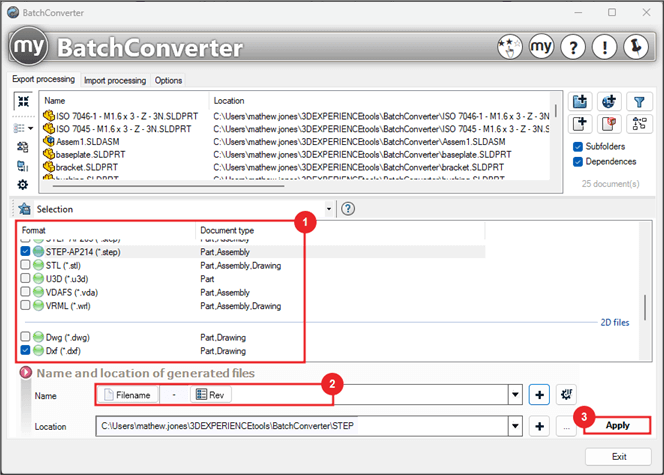Open the Options tab
This screenshot has width=664, height=475.
pos(168,80)
